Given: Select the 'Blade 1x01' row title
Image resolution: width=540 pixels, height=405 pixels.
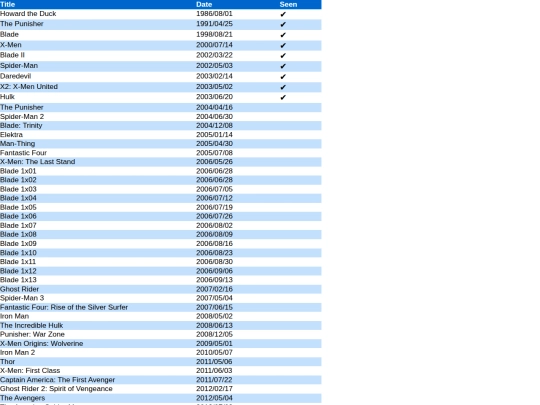Looking at the screenshot, I should [x=18, y=171].
